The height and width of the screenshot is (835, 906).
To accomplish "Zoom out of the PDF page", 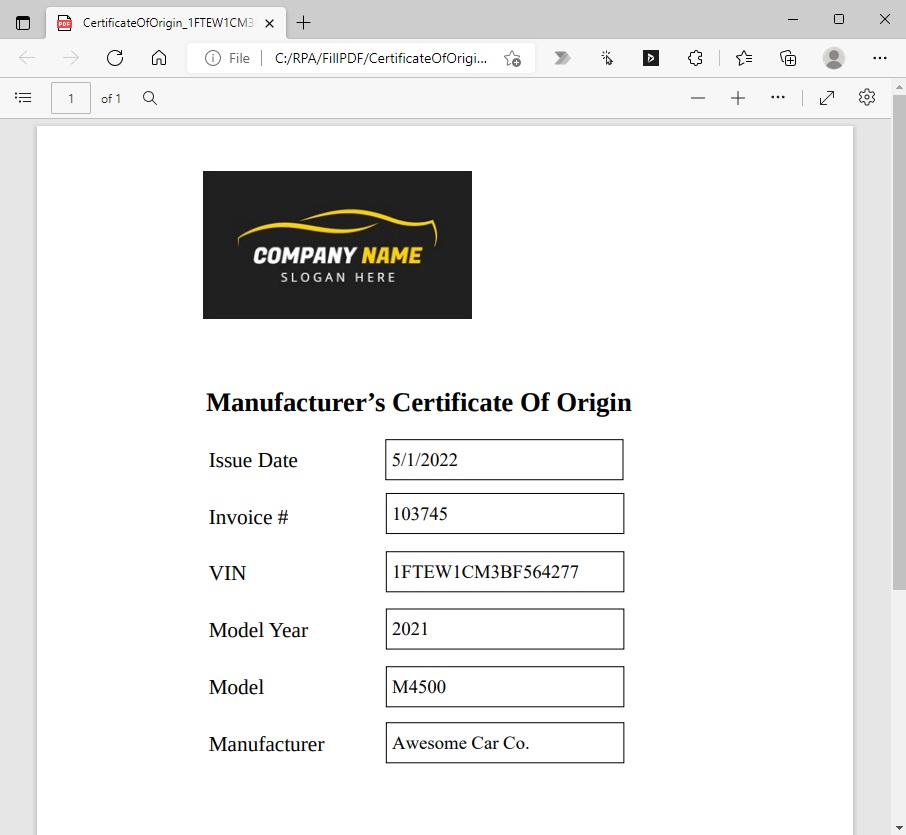I will point(697,98).
